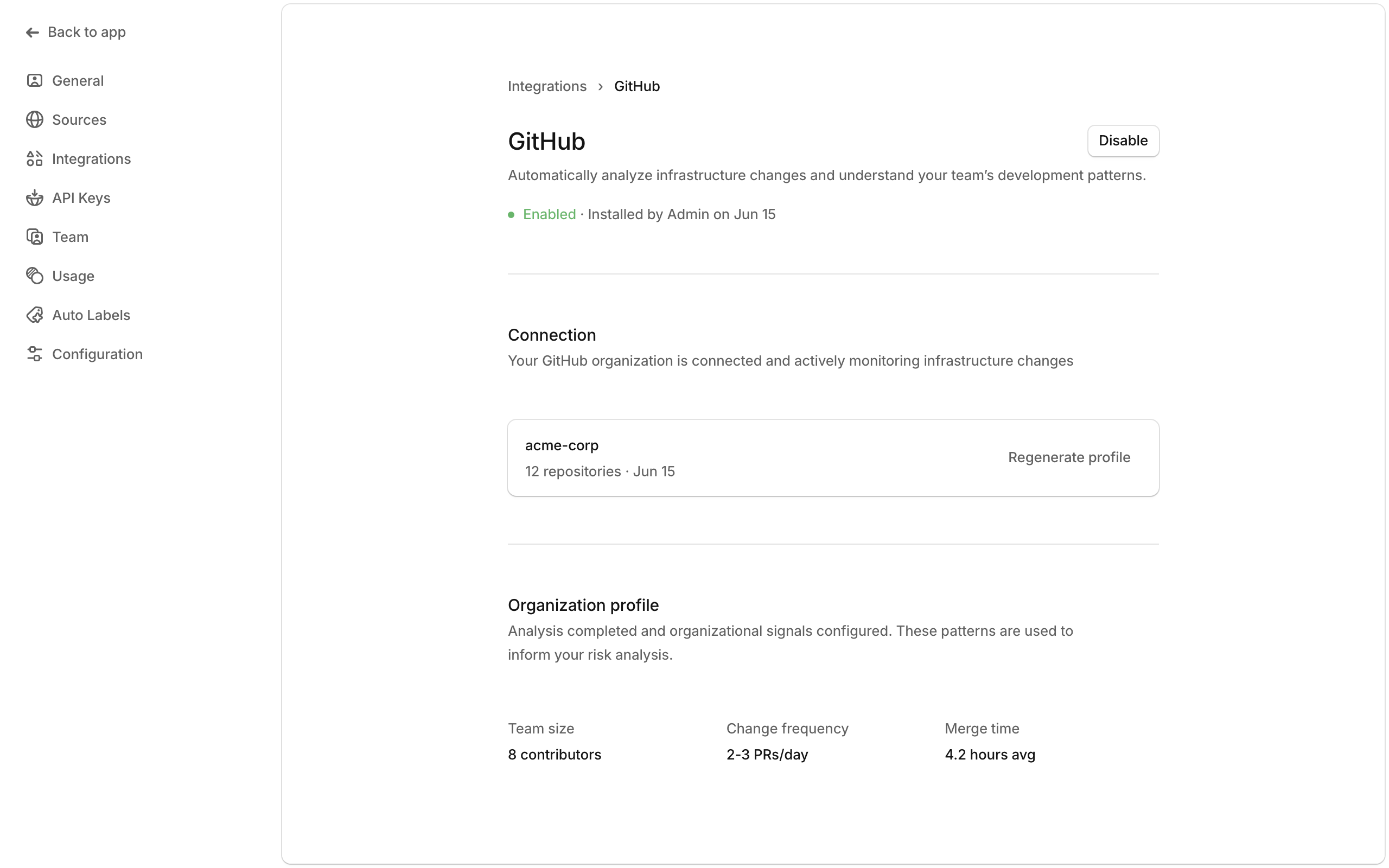Viewport: 1389px width, 868px height.
Task: Click the back arrow icon
Action: coord(32,32)
